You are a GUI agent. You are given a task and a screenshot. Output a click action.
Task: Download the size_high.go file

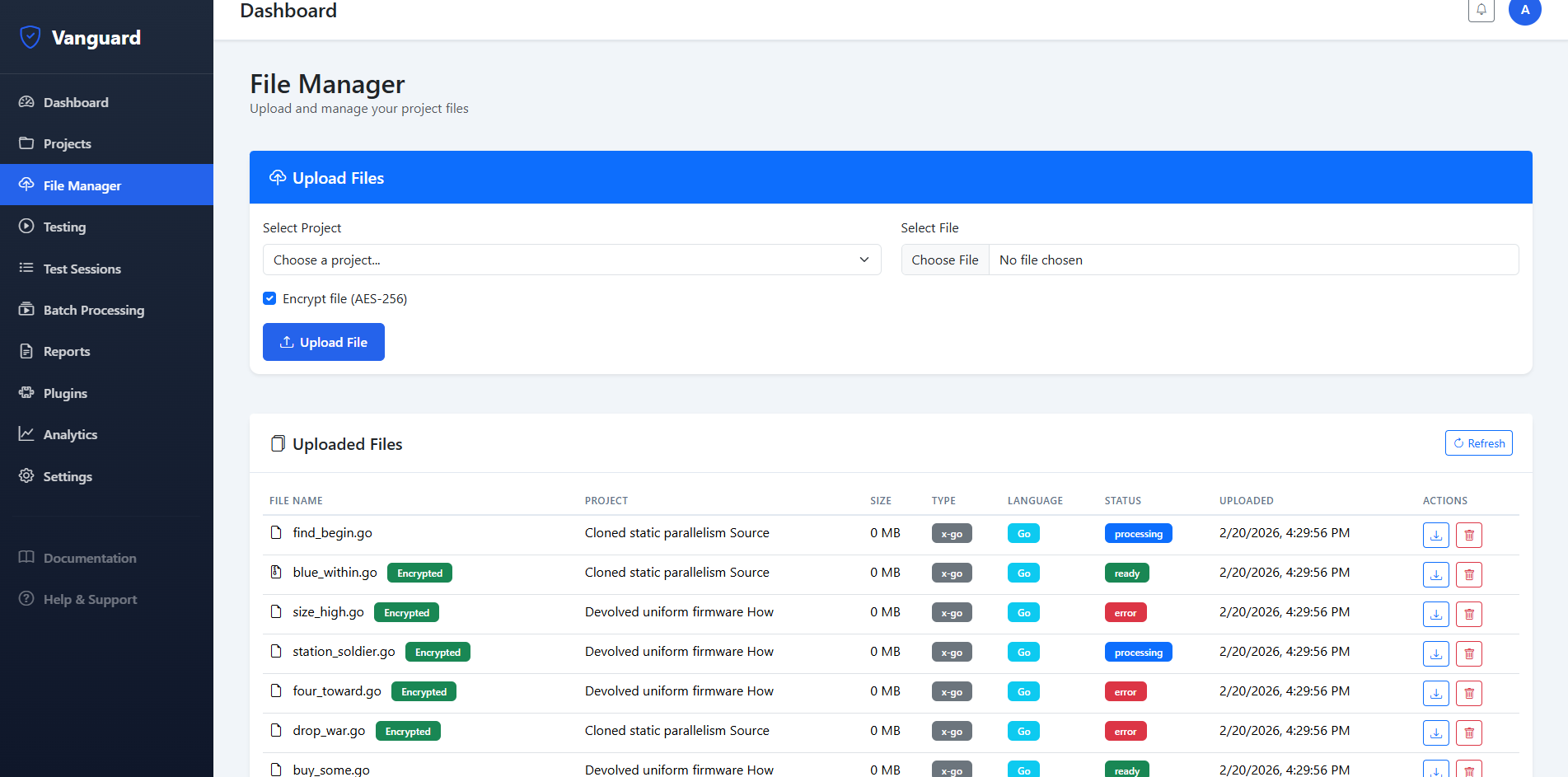click(x=1435, y=614)
